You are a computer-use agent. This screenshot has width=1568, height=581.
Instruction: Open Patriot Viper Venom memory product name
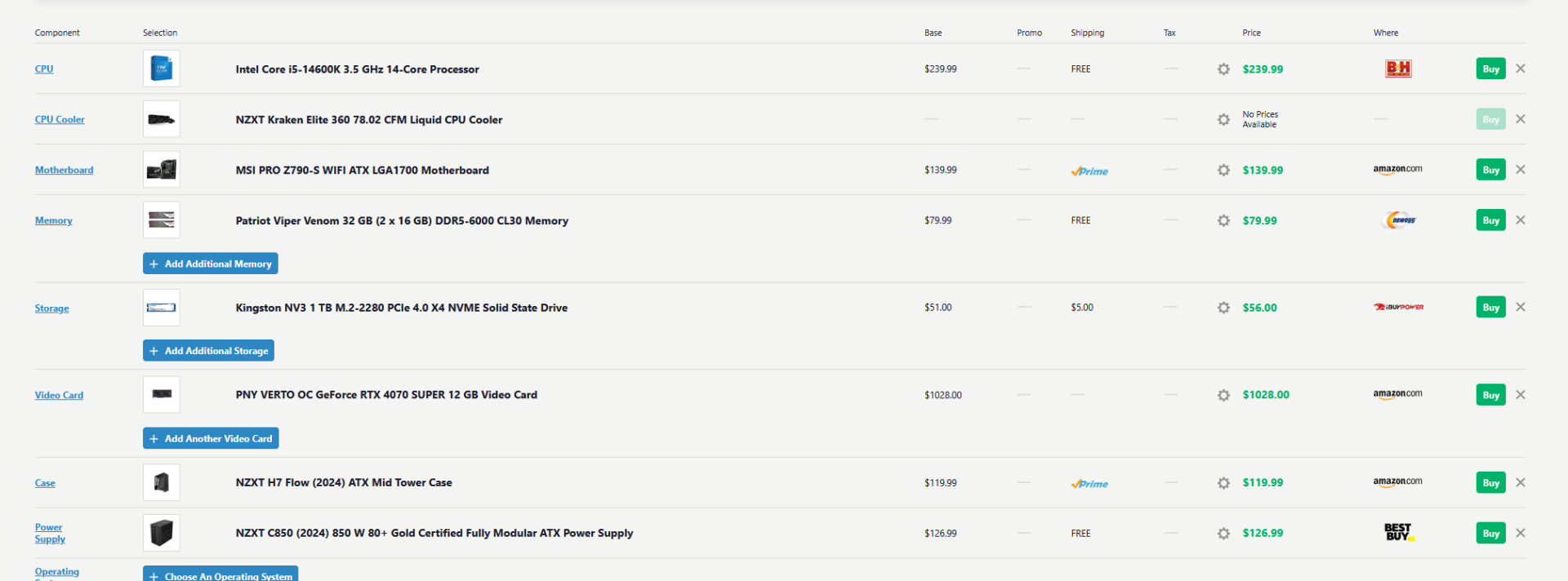point(402,220)
